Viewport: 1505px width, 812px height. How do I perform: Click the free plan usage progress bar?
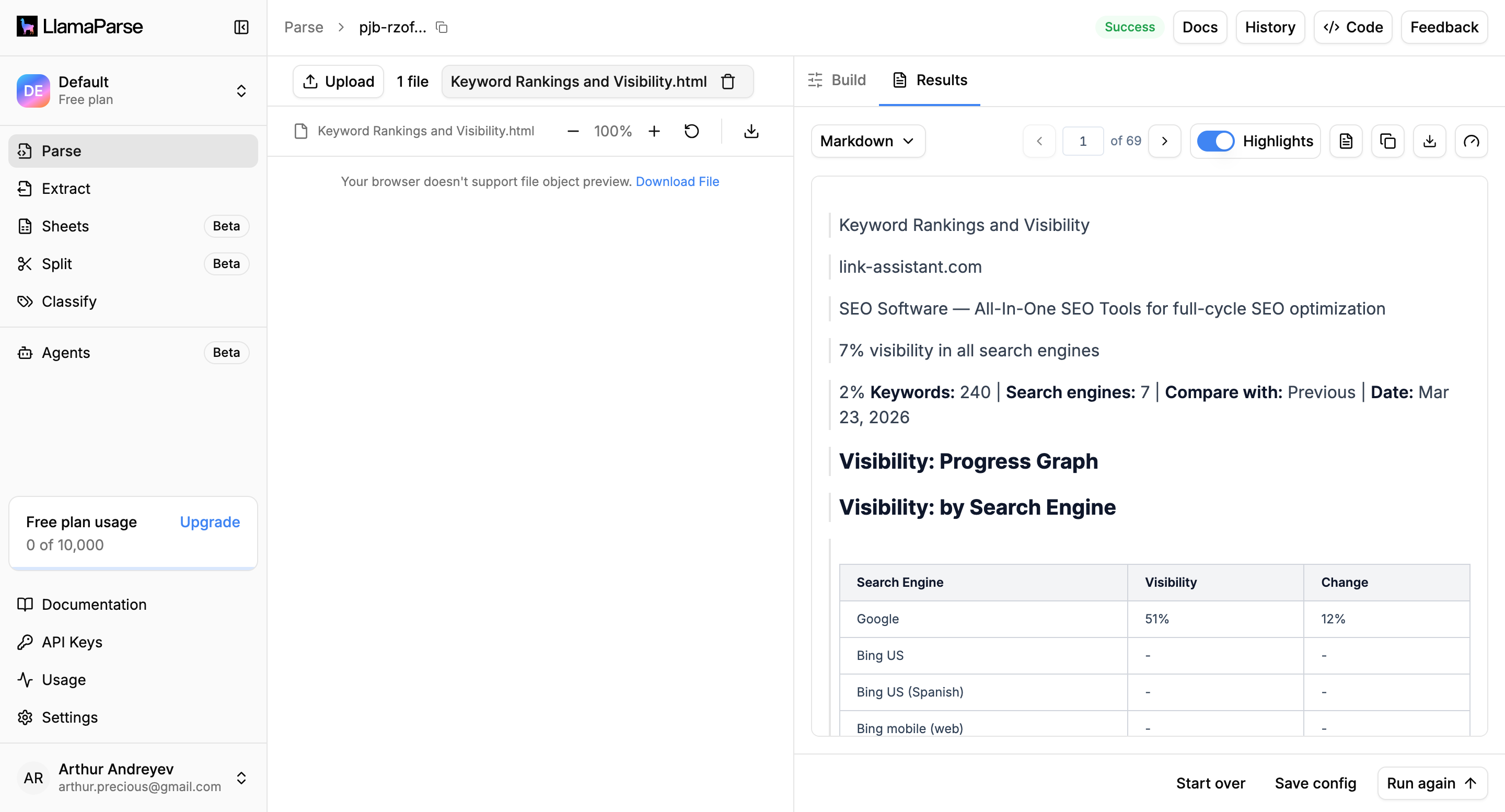(133, 567)
